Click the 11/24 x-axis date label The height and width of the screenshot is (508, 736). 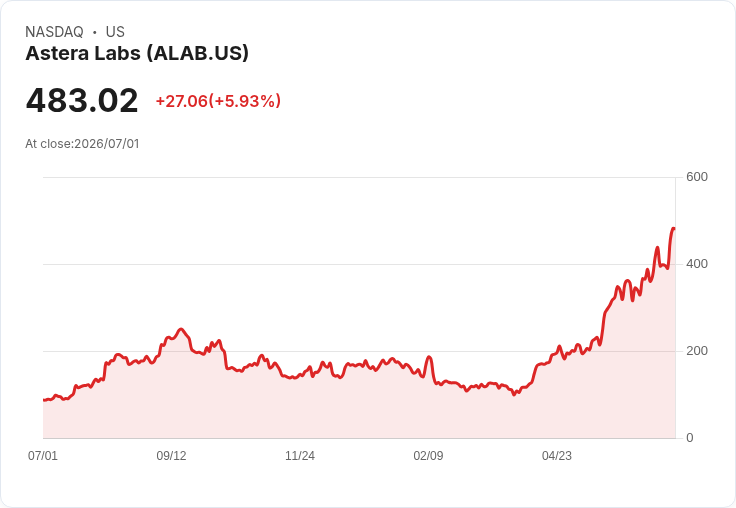pos(300,455)
